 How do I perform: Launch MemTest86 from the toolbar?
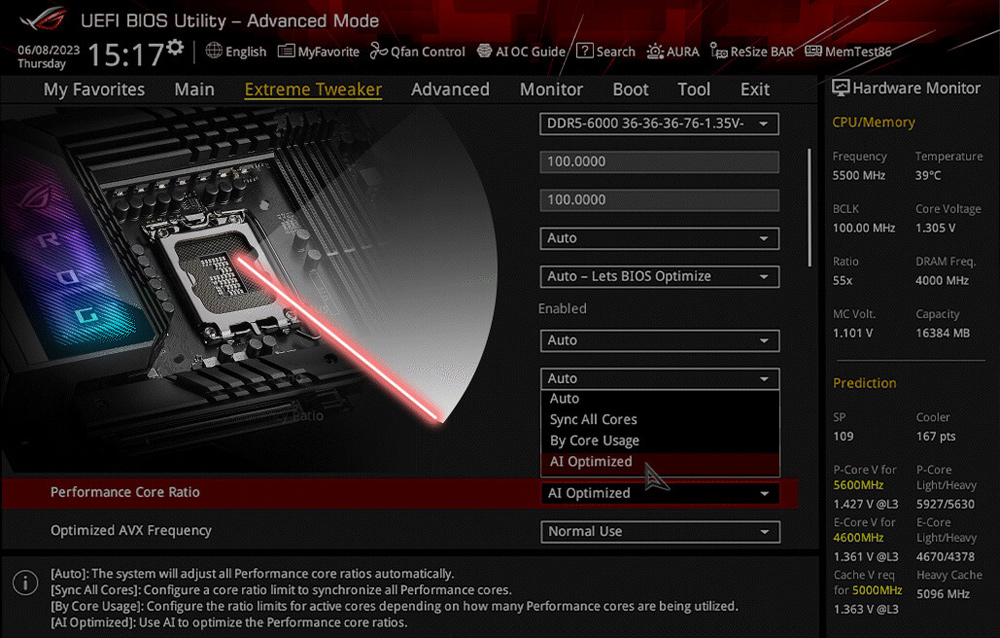pyautogui.click(x=813, y=51)
